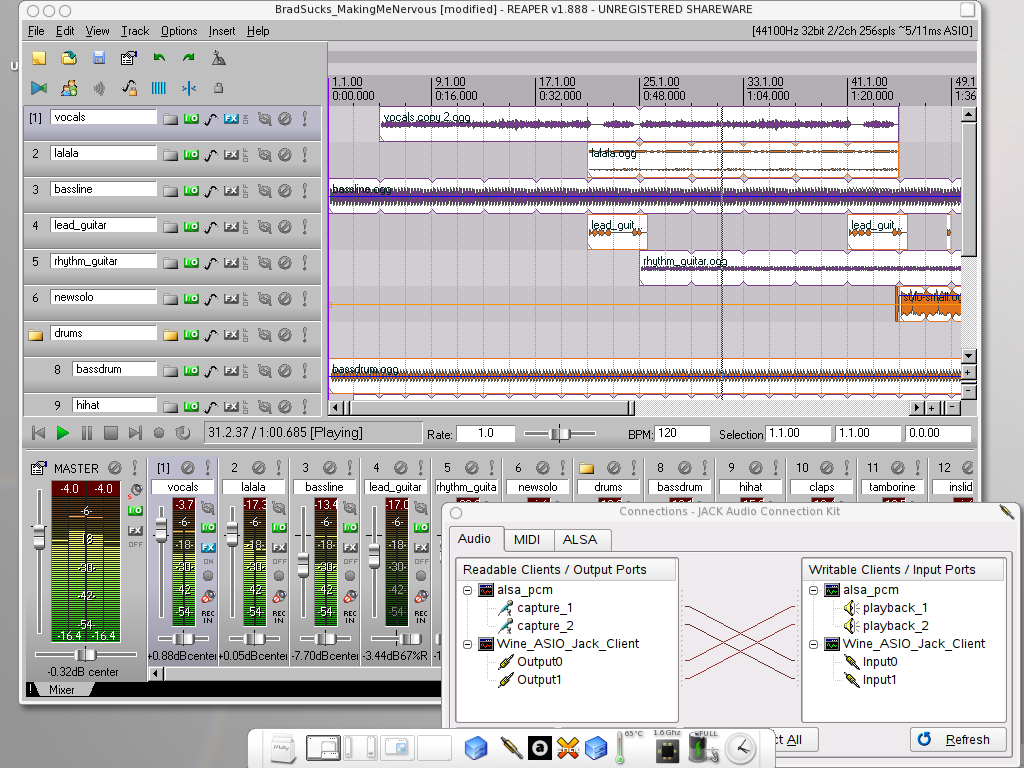The height and width of the screenshot is (768, 1024).
Task: Click the playback Rate slider handle
Action: point(560,434)
